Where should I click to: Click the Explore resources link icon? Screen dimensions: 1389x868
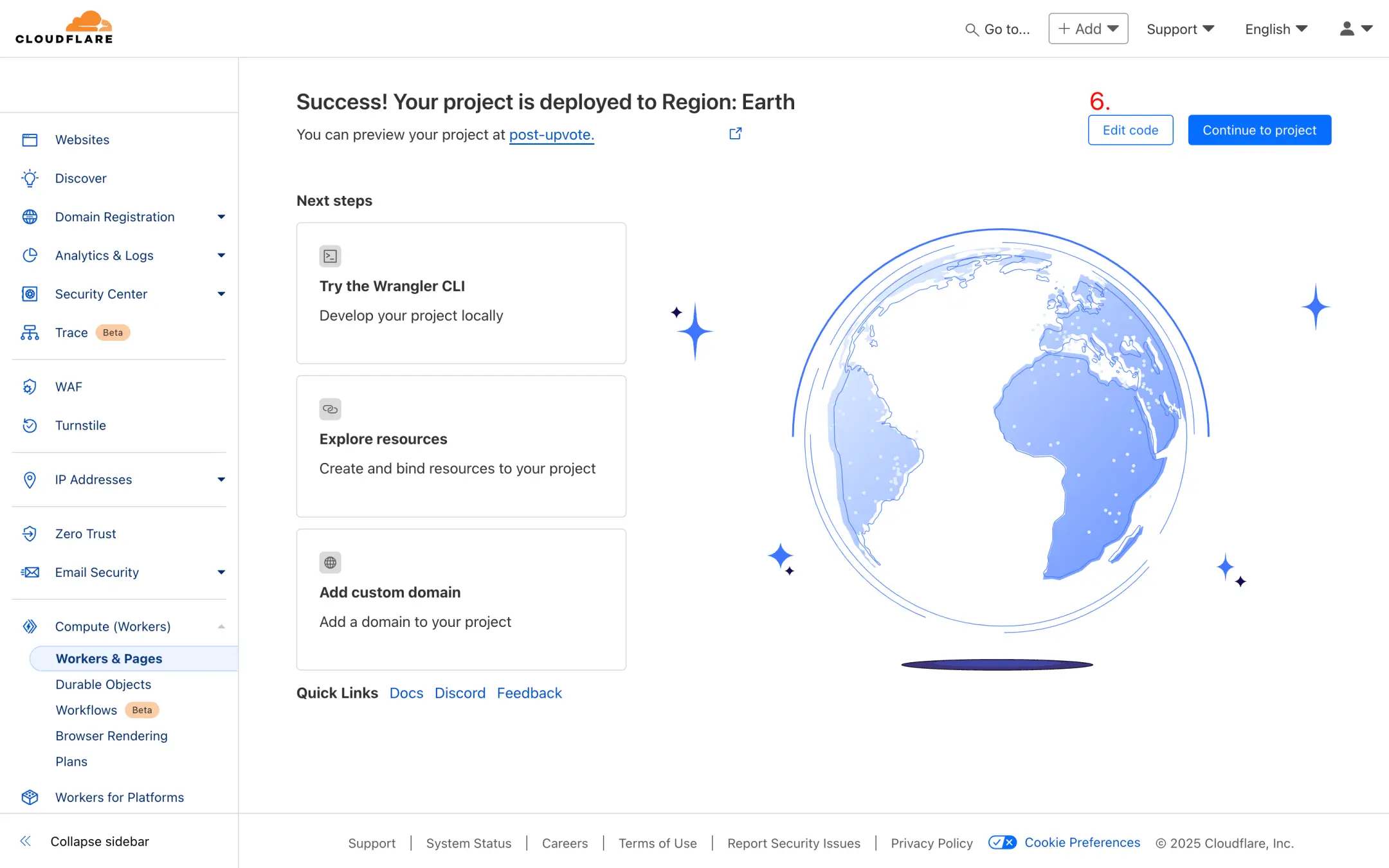331,410
